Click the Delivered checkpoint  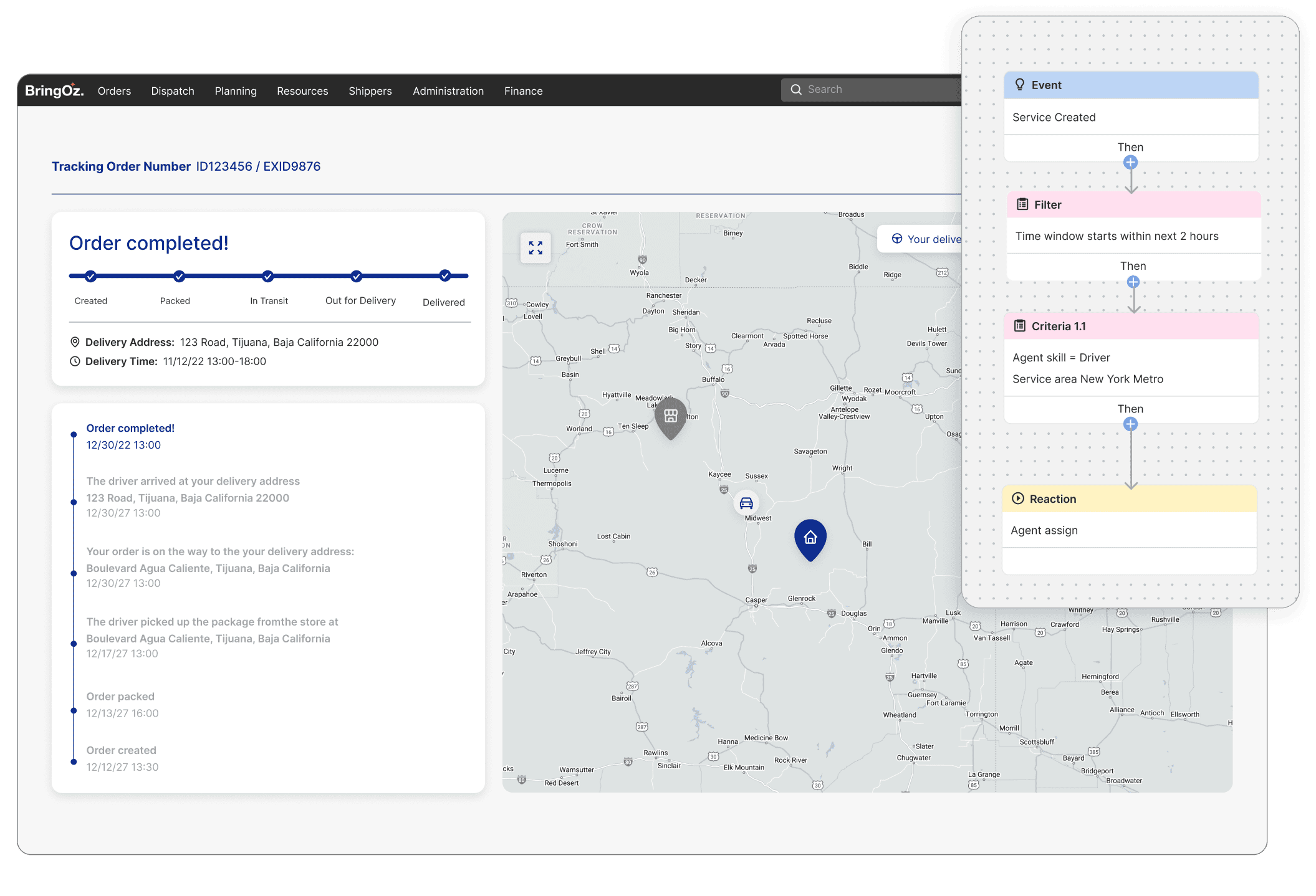(x=445, y=275)
